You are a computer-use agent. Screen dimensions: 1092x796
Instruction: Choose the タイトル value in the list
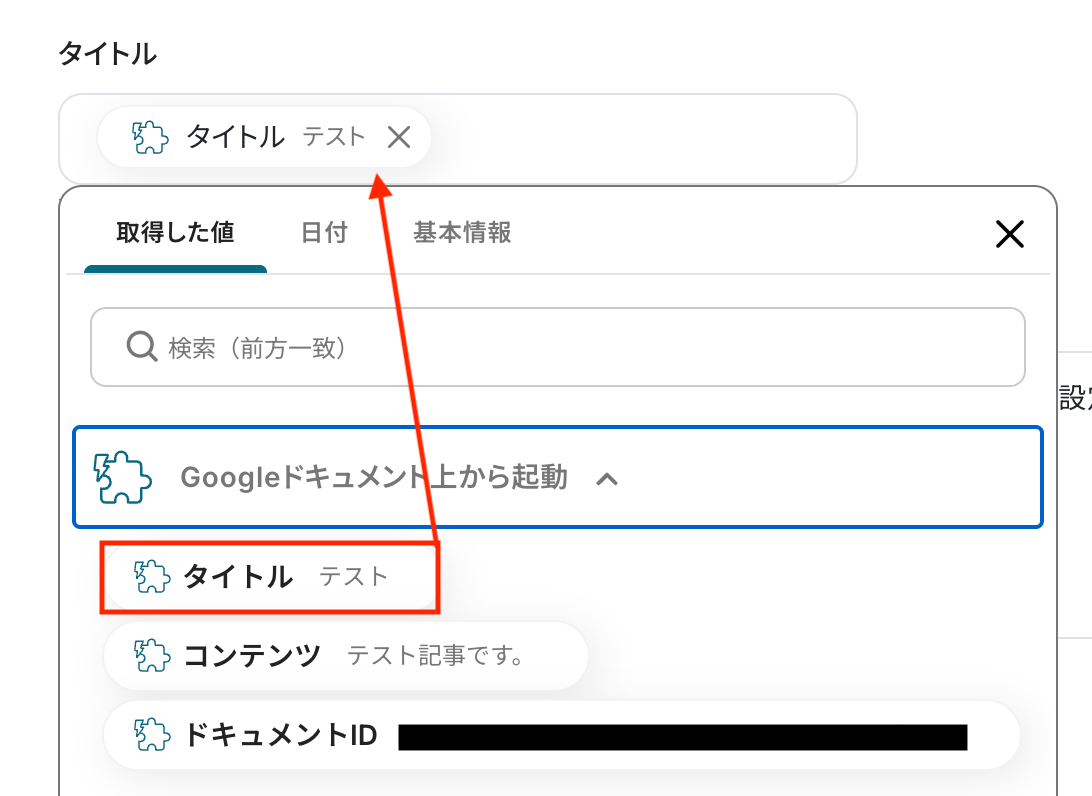[x=239, y=576]
